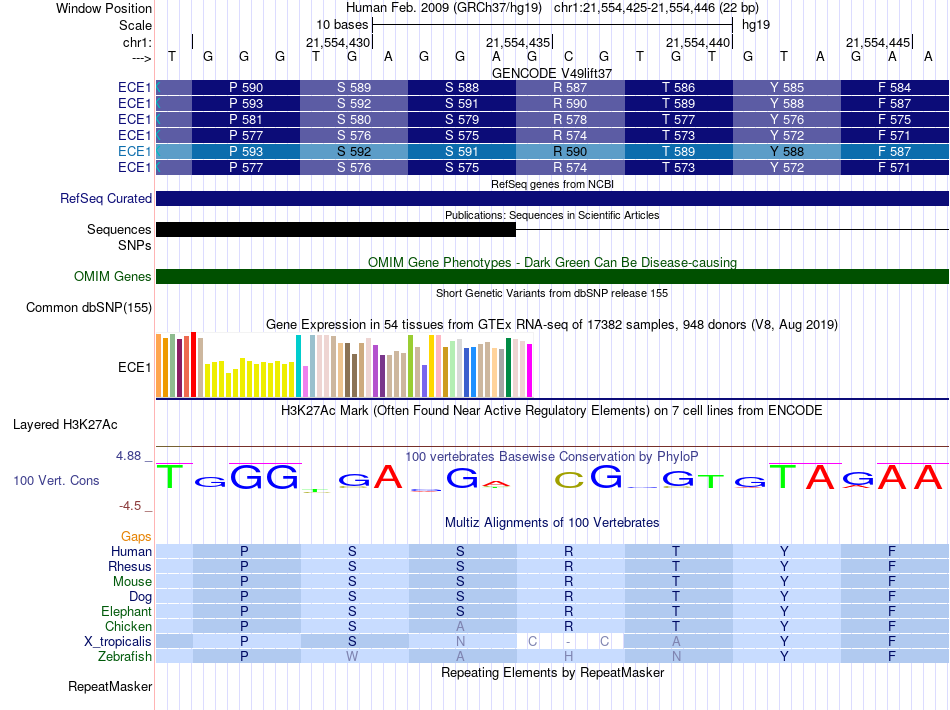950x710 pixels.
Task: Click the T 589 codon in second ECE1 row
Action: pos(679,104)
